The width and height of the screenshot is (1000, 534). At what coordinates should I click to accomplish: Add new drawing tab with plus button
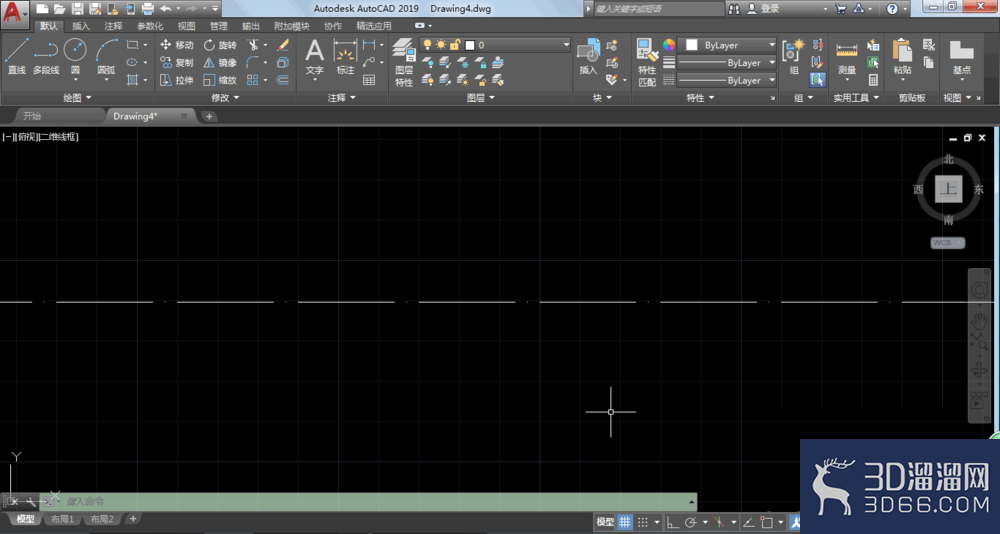(x=209, y=116)
